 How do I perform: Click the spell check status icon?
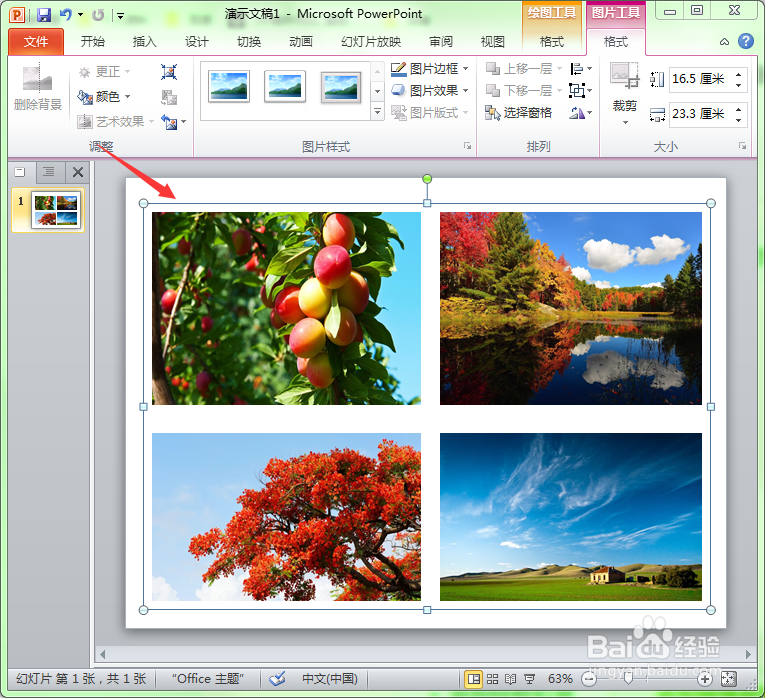[x=278, y=678]
